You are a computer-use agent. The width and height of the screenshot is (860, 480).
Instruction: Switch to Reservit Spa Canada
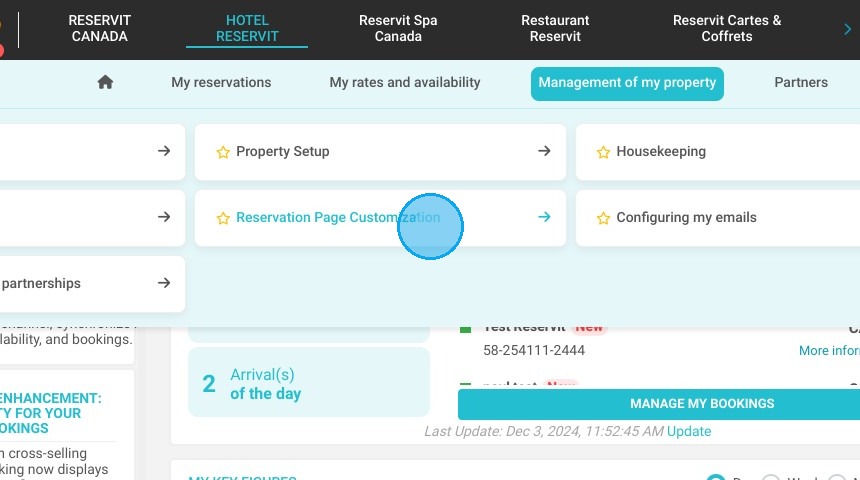tap(398, 29)
